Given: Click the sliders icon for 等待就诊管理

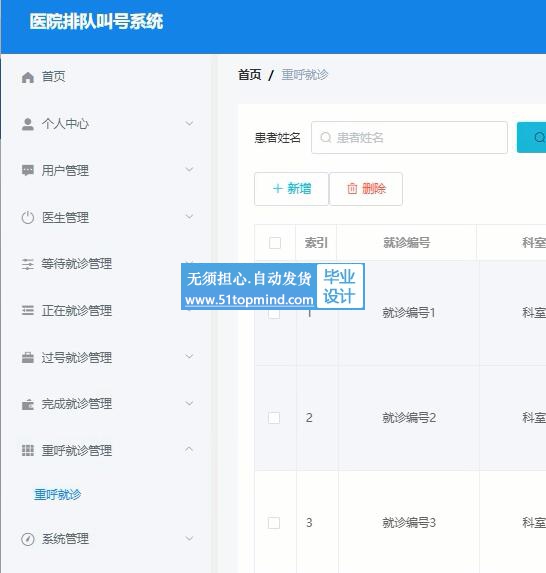Looking at the screenshot, I should [x=28, y=264].
